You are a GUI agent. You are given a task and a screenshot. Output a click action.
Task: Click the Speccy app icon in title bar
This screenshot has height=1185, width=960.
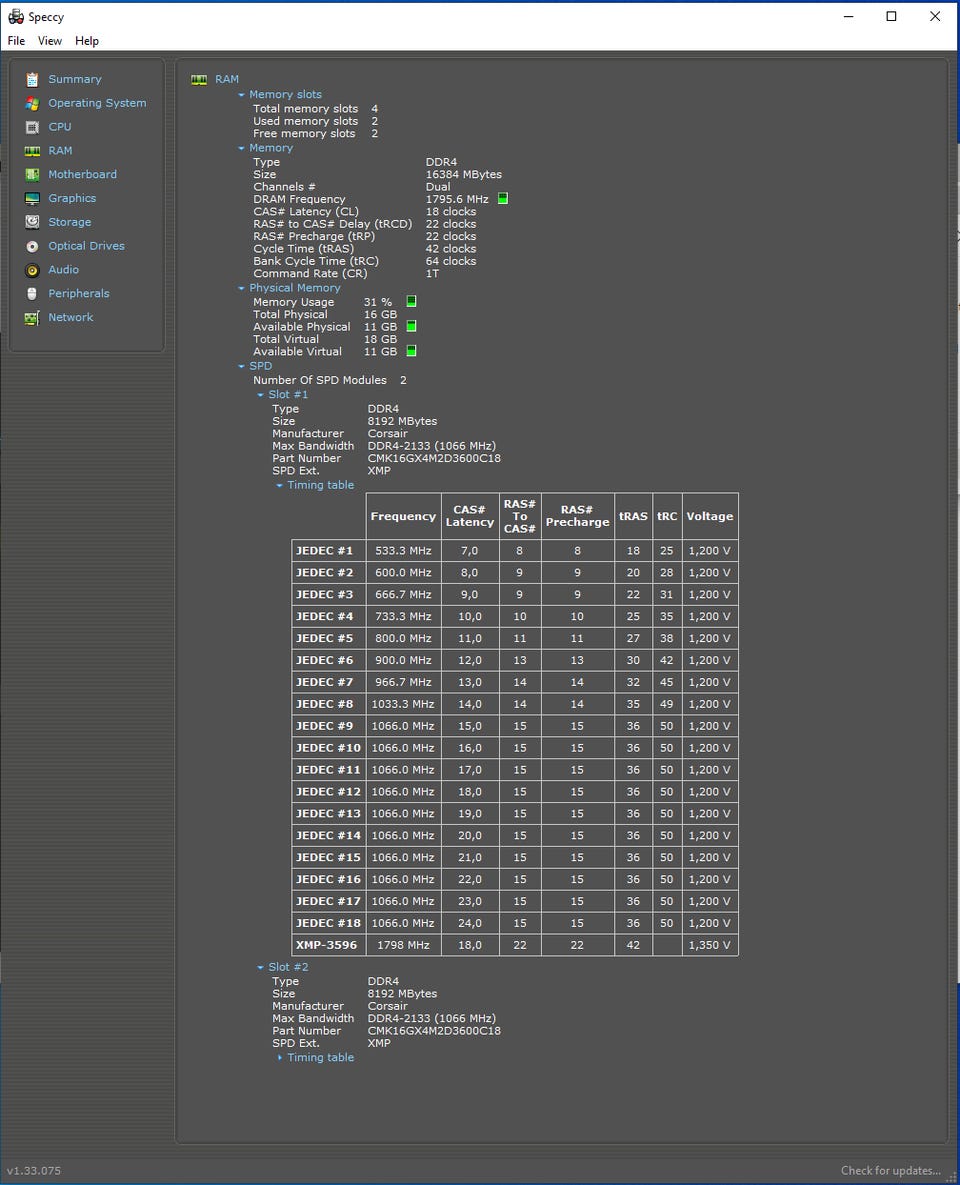point(16,17)
